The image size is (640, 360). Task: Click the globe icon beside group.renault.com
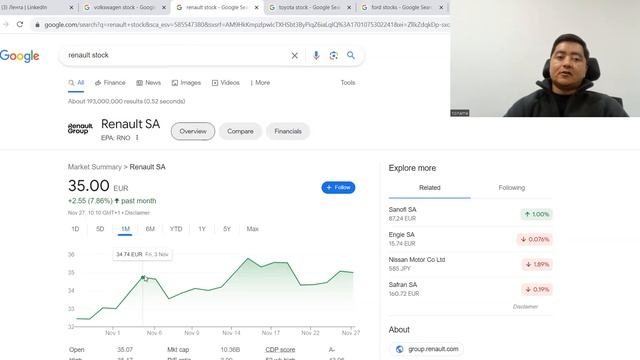click(x=400, y=349)
